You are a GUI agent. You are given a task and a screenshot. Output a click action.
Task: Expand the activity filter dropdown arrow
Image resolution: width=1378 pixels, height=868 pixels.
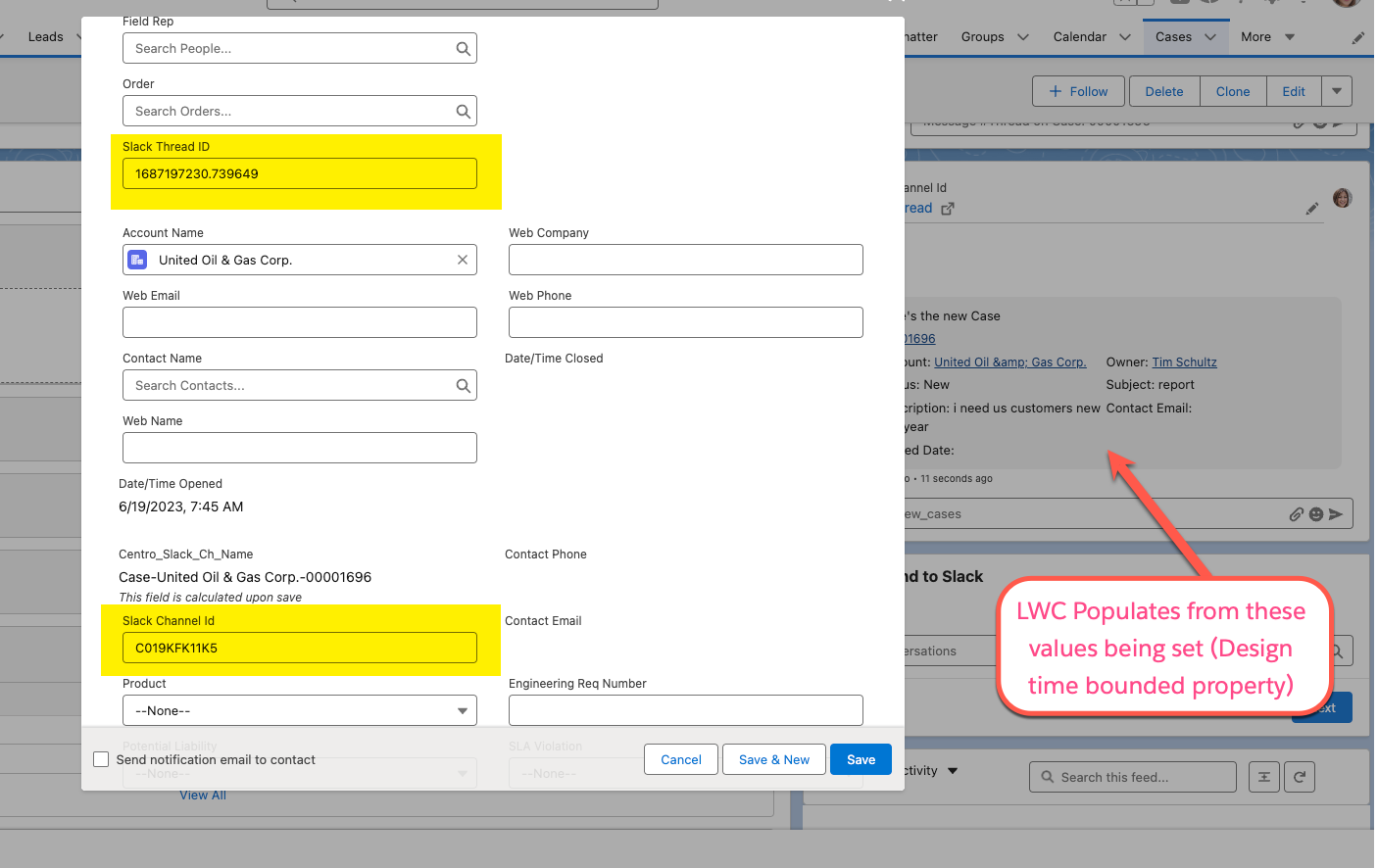point(953,771)
